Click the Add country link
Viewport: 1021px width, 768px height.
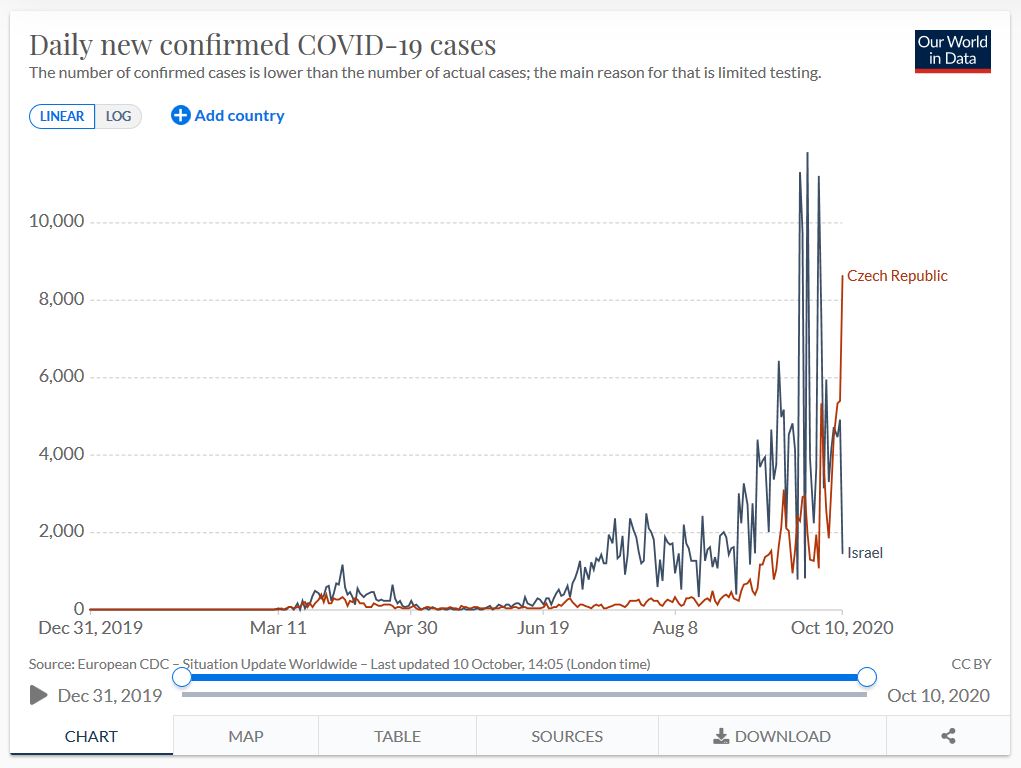[x=239, y=115]
